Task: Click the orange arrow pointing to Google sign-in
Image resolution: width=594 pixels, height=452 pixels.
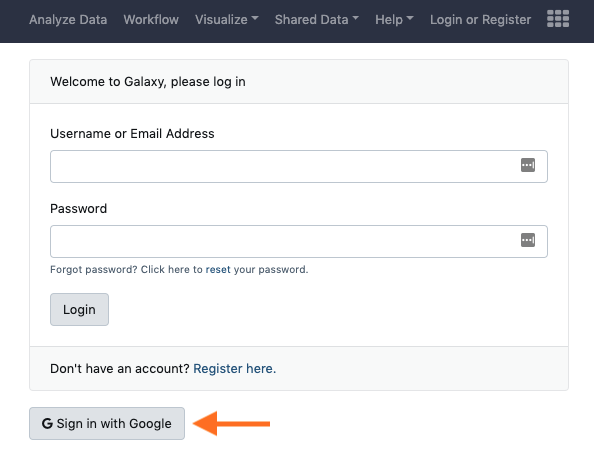Action: click(231, 423)
